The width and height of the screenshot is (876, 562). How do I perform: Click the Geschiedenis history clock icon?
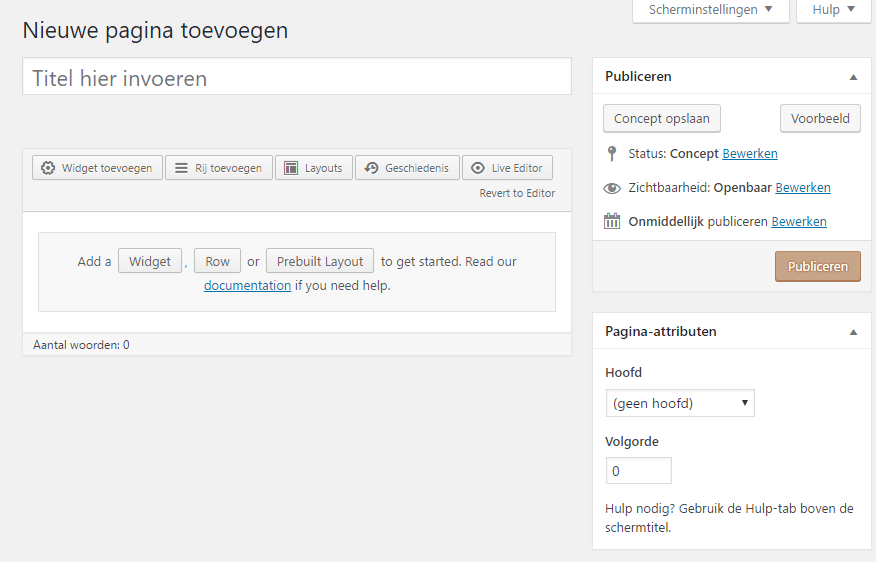372,168
